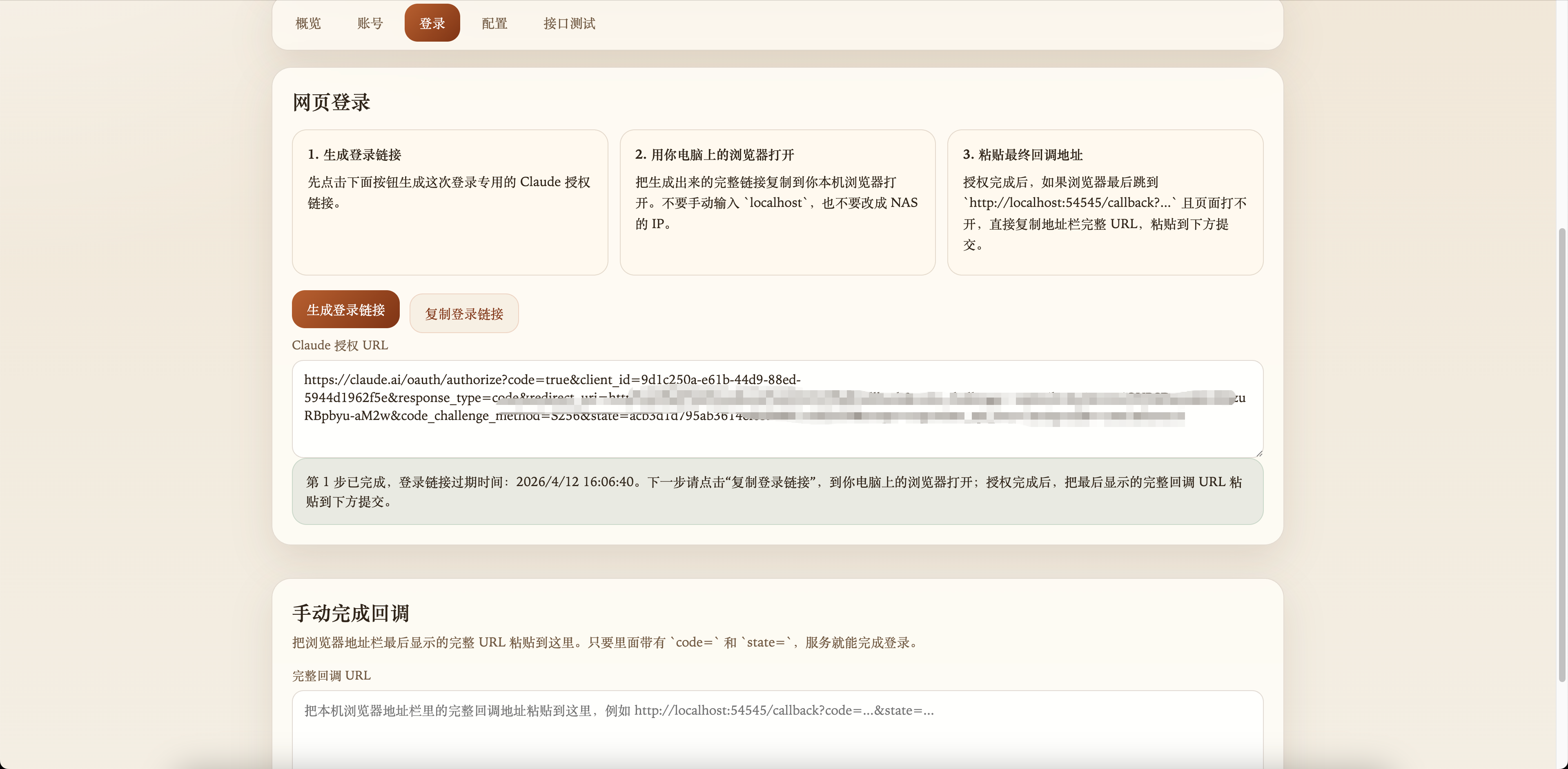Click the Claude 授权 URL label
The width and height of the screenshot is (1568, 769).
(340, 345)
